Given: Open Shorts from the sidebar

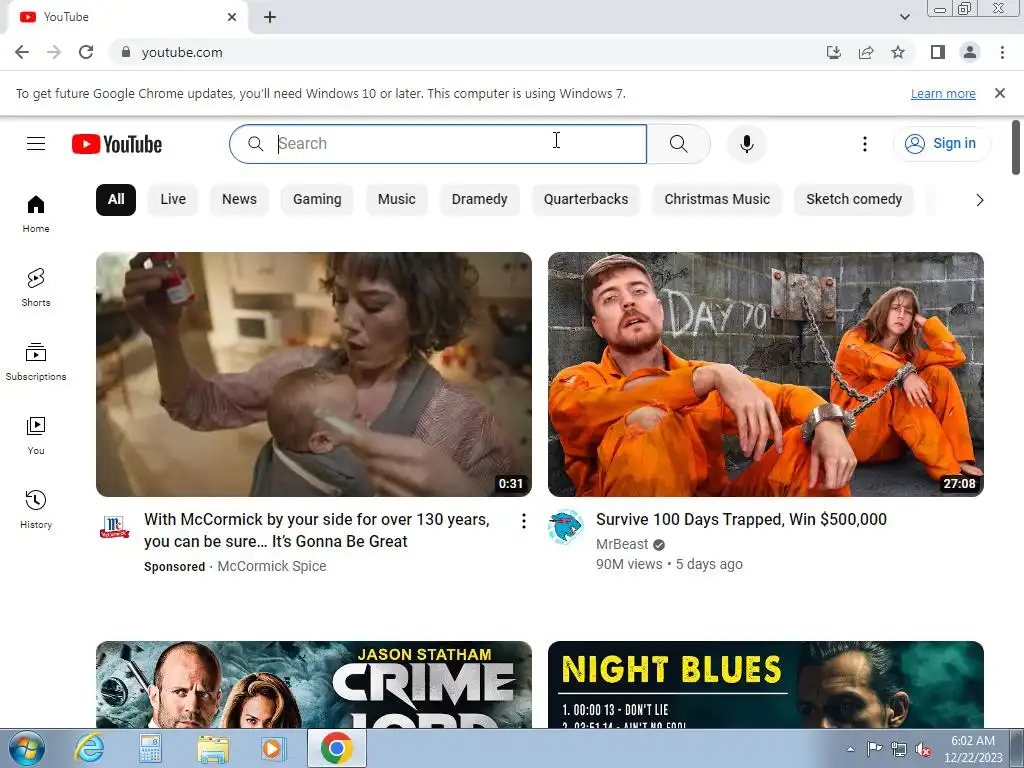Looking at the screenshot, I should (36, 287).
